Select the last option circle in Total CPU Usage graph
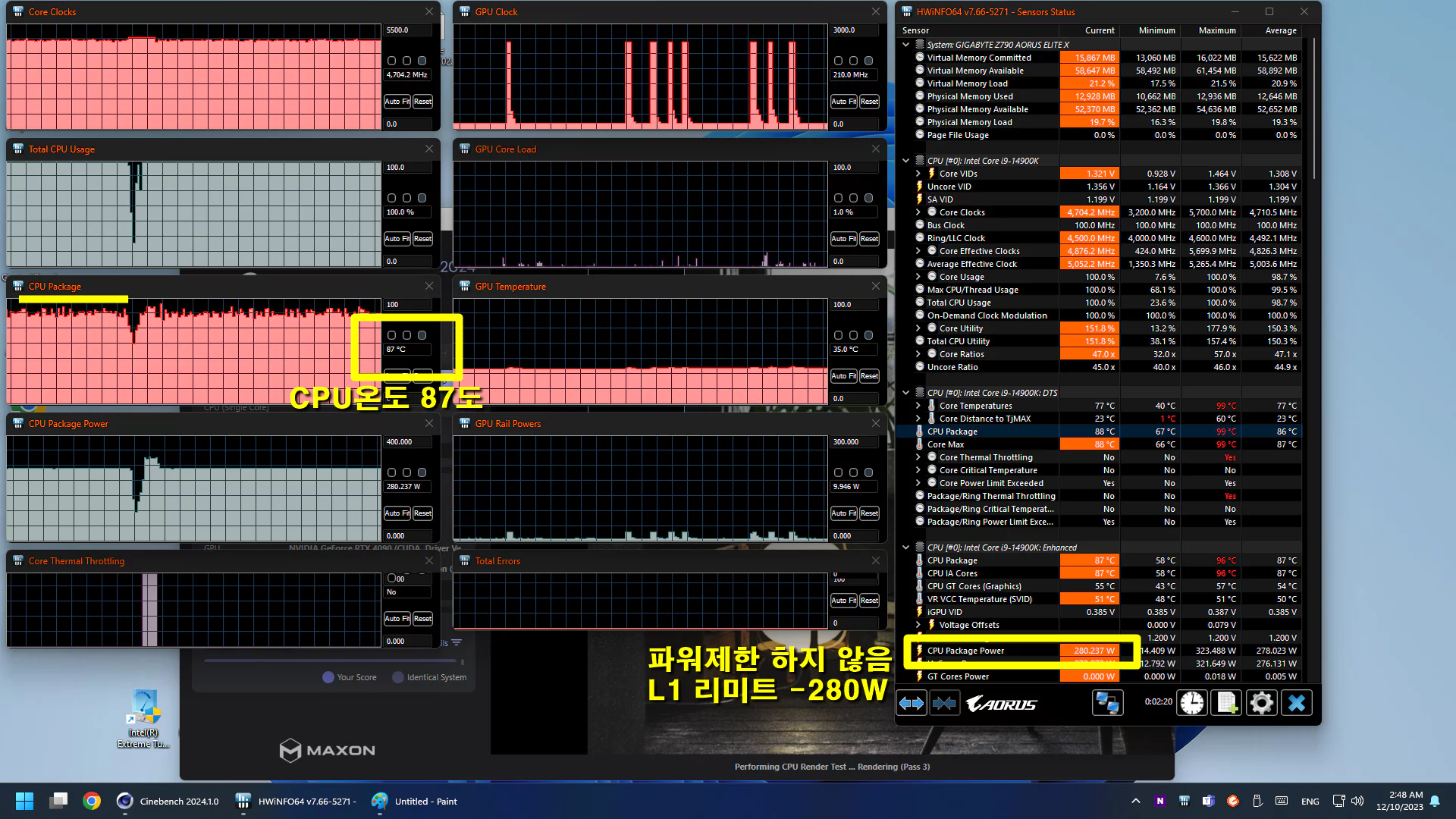This screenshot has width=1456, height=819. (422, 198)
